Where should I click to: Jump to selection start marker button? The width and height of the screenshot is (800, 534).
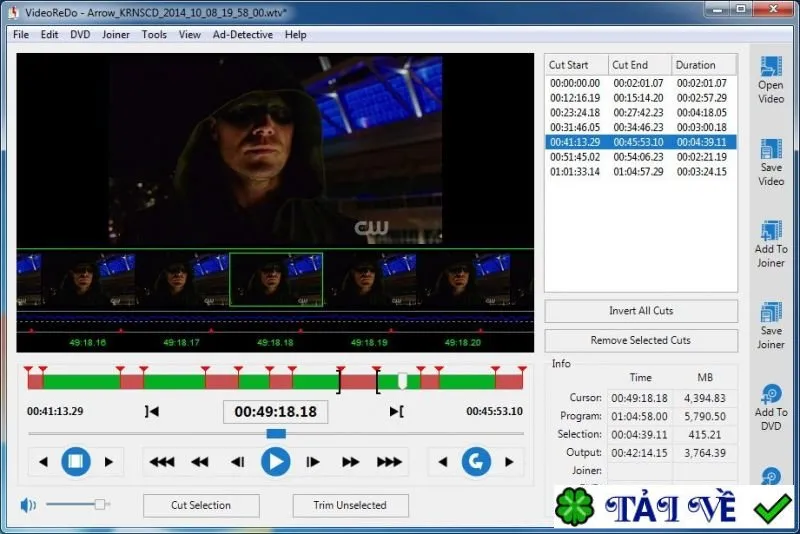[152, 411]
